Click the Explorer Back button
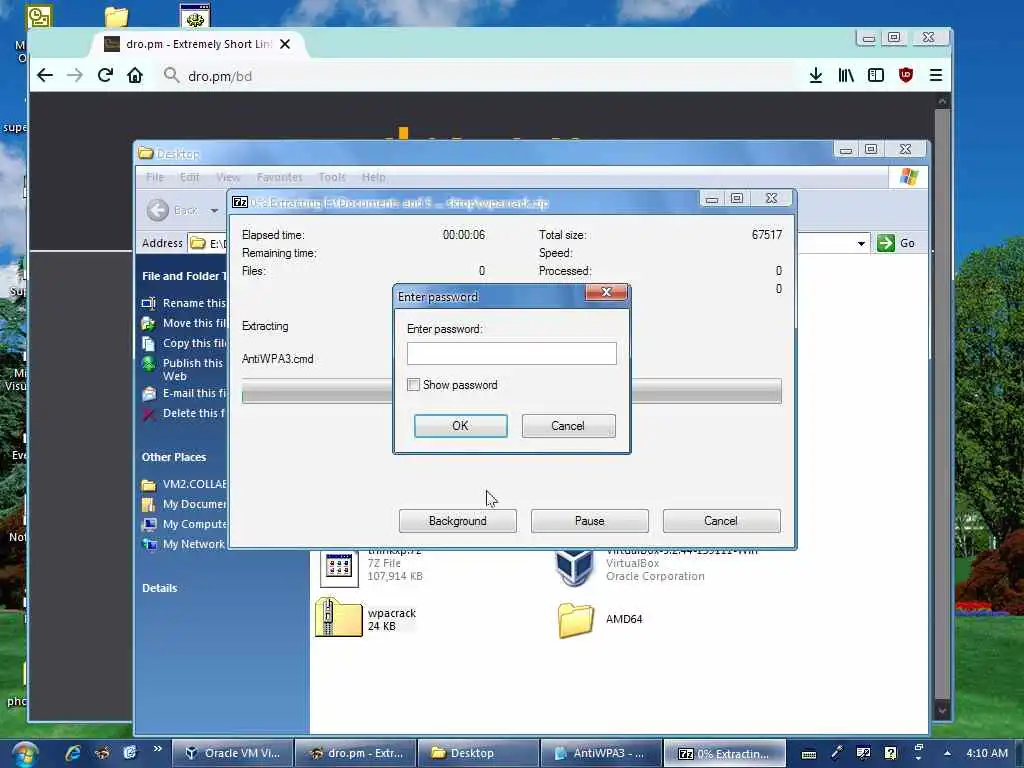 coord(172,210)
